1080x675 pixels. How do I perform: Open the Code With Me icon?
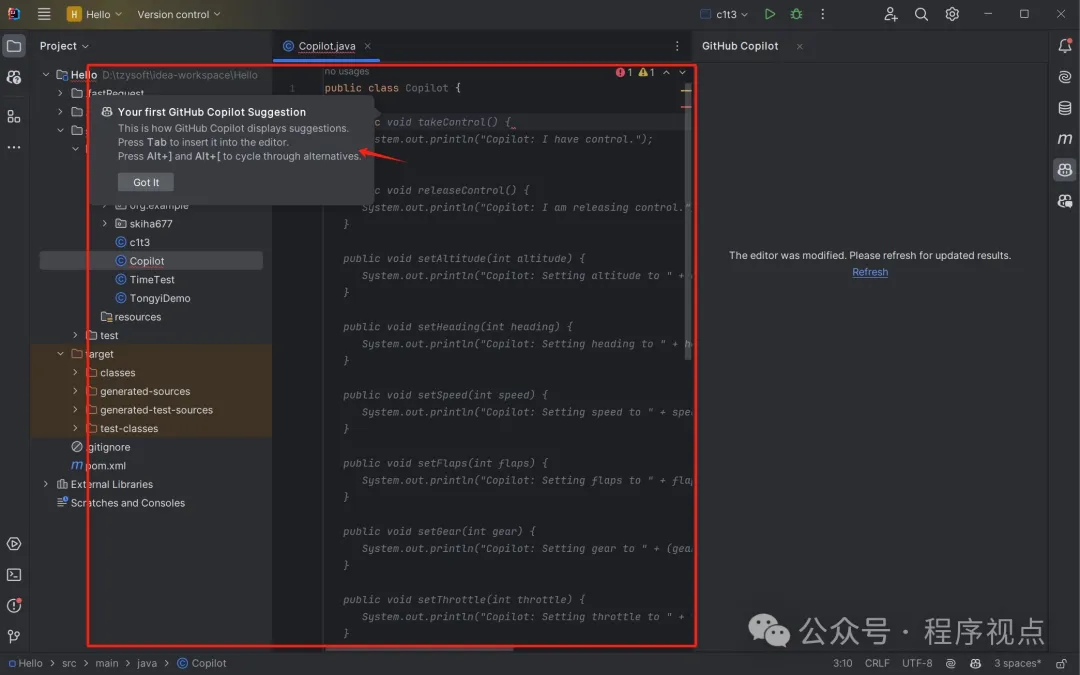pyautogui.click(x=891, y=14)
